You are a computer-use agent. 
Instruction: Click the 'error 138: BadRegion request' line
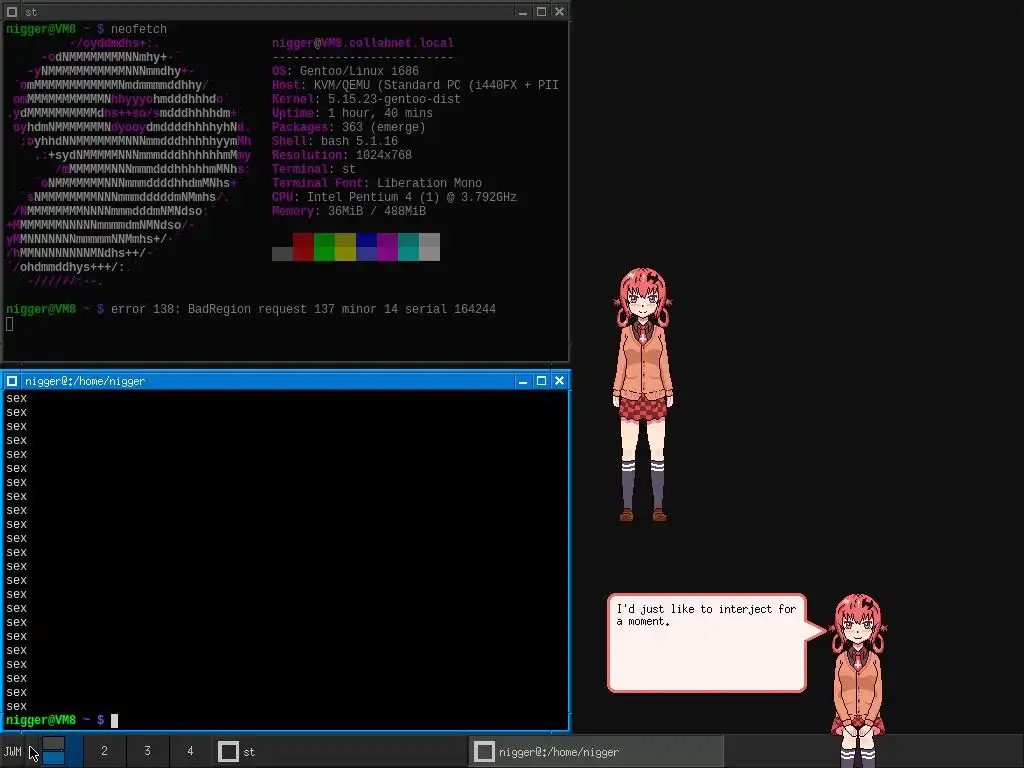point(303,309)
